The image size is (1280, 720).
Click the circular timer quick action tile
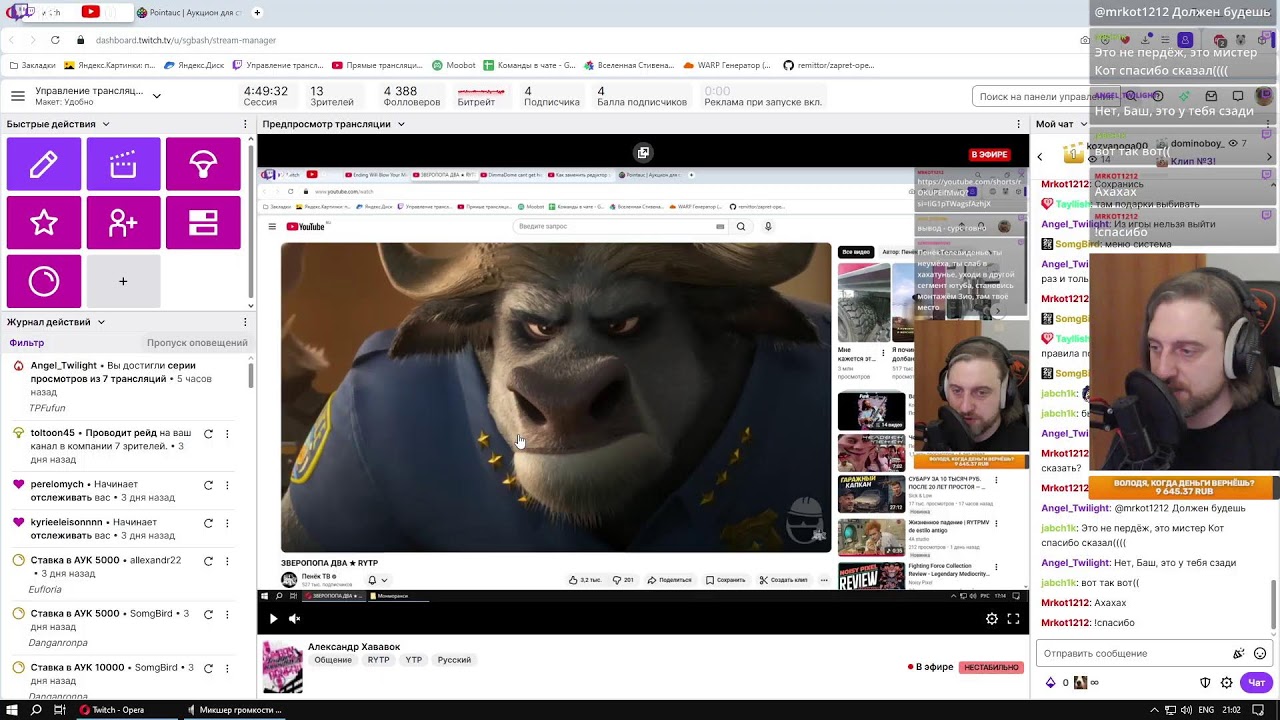[x=44, y=281]
